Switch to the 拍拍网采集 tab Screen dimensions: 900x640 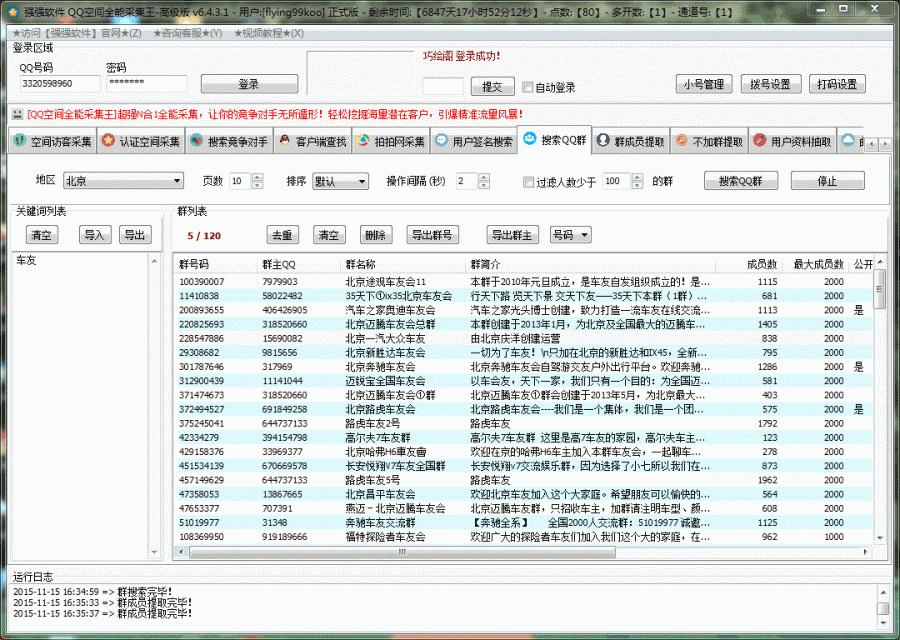[x=390, y=141]
